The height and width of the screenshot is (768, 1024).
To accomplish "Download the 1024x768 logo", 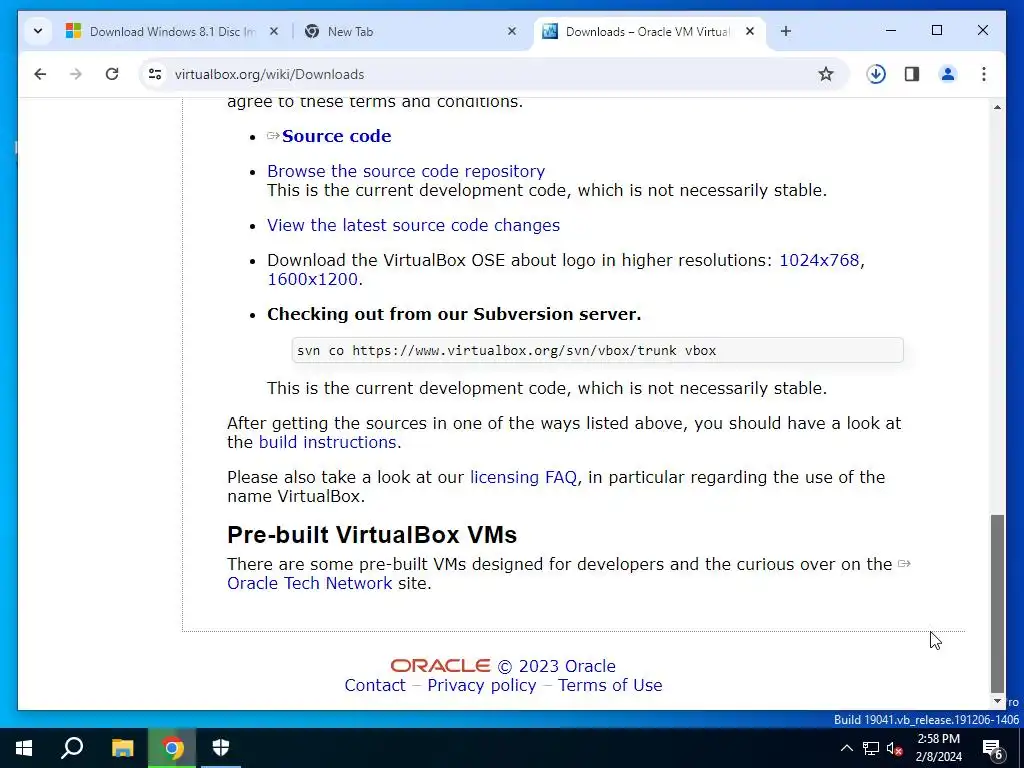I will point(819,260).
